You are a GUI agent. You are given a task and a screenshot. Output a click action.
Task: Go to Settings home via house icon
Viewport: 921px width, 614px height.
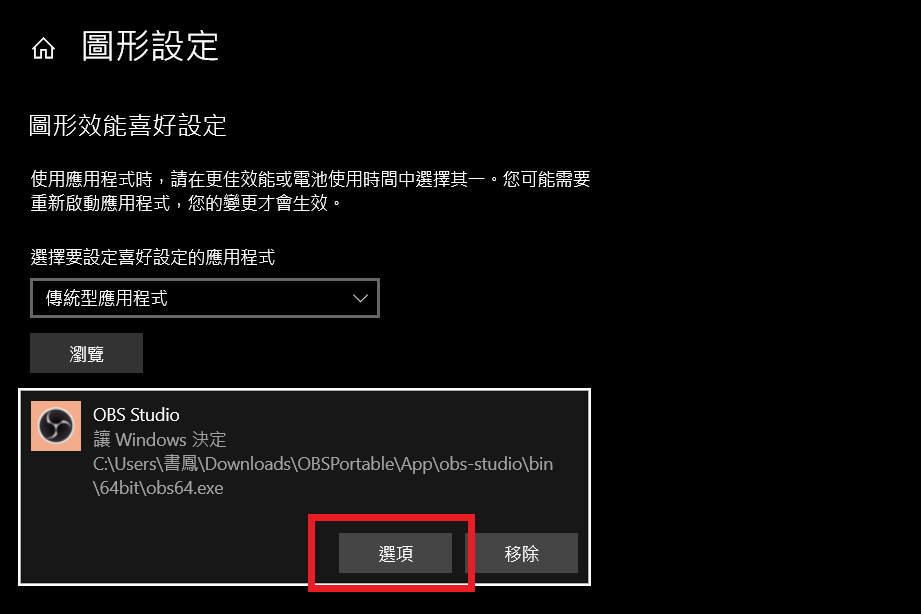[43, 48]
